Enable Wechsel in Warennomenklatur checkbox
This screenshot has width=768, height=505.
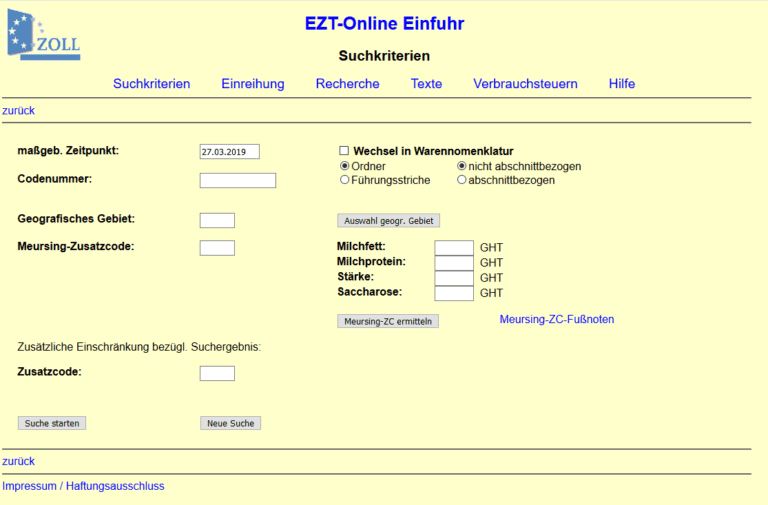344,151
